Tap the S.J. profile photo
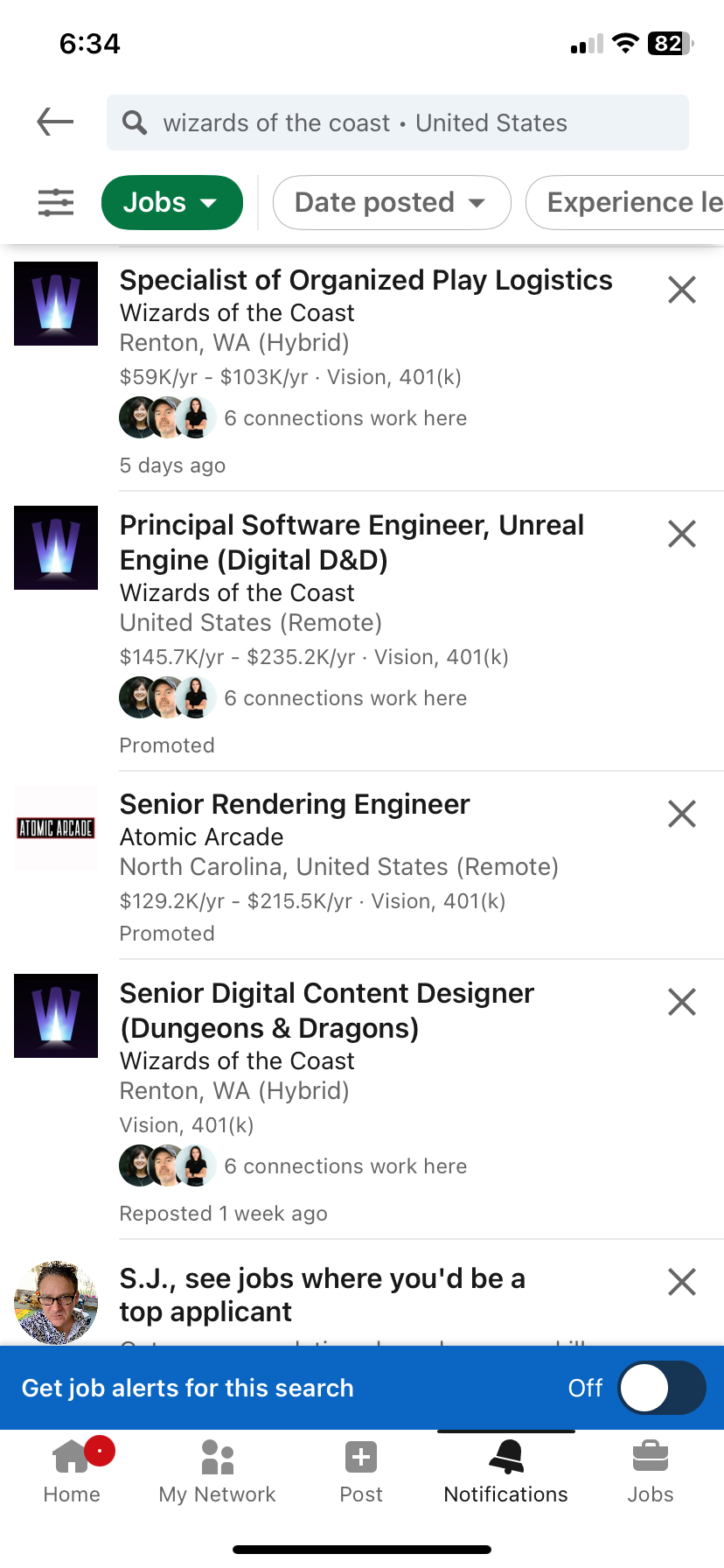This screenshot has width=724, height=1568. [x=56, y=1303]
